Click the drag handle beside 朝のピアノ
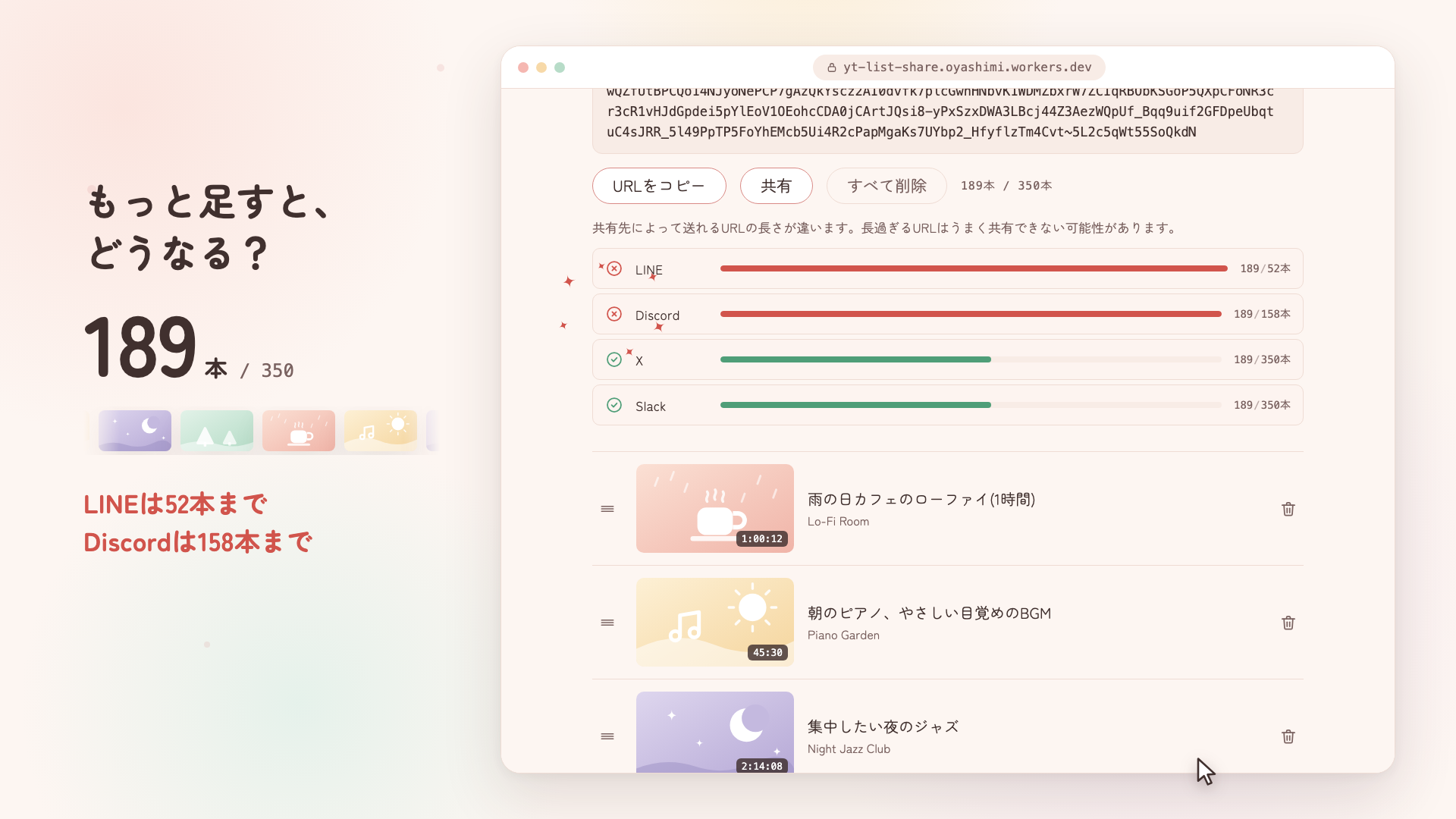The width and height of the screenshot is (1456, 819). tap(607, 623)
